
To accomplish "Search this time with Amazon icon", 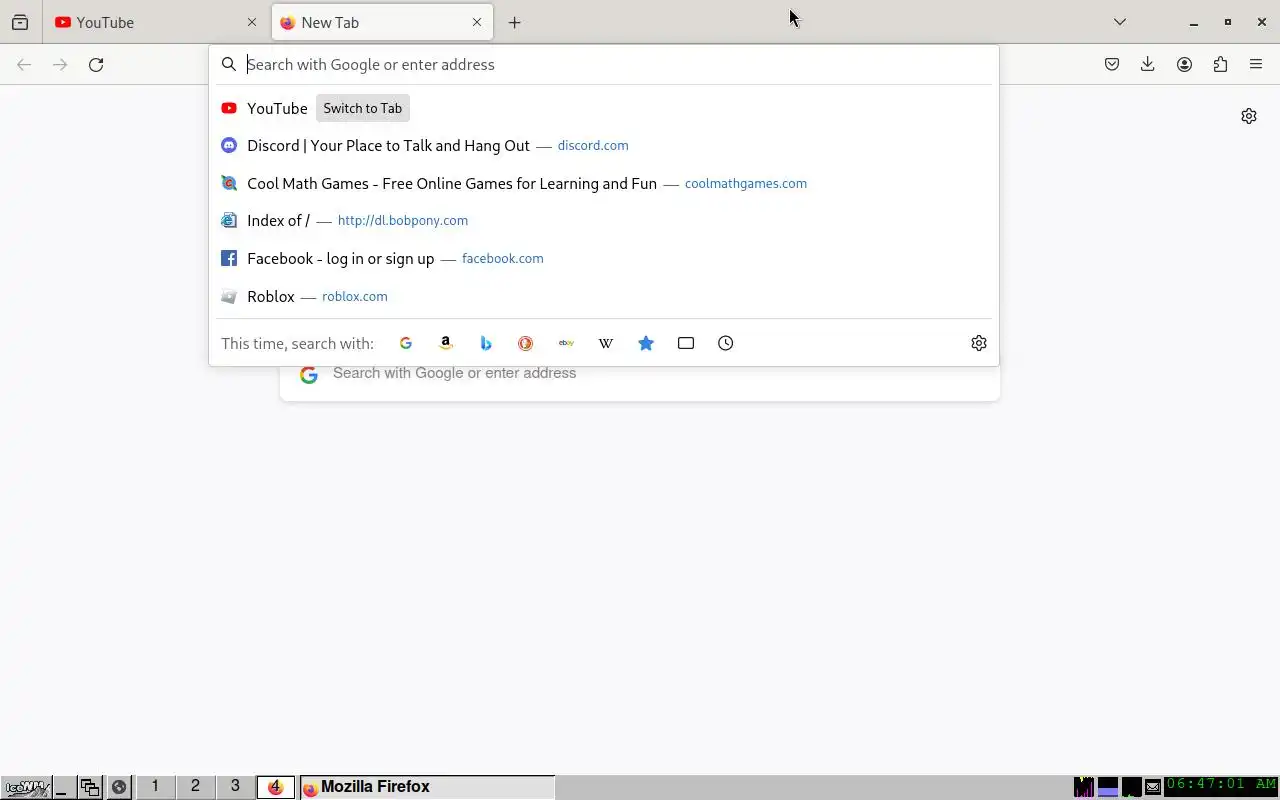I will [x=446, y=343].
